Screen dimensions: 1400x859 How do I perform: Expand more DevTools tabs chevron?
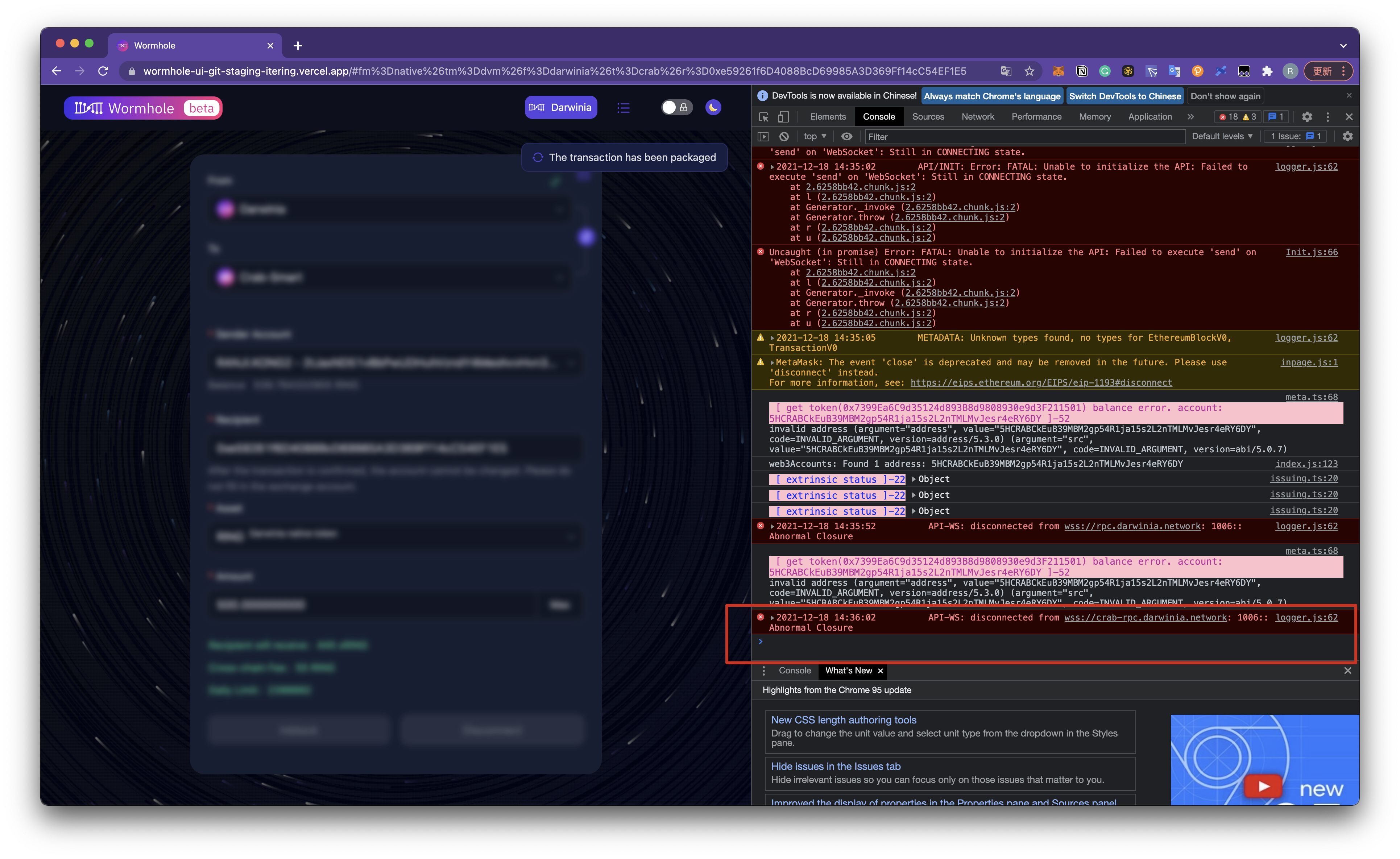tap(1190, 117)
